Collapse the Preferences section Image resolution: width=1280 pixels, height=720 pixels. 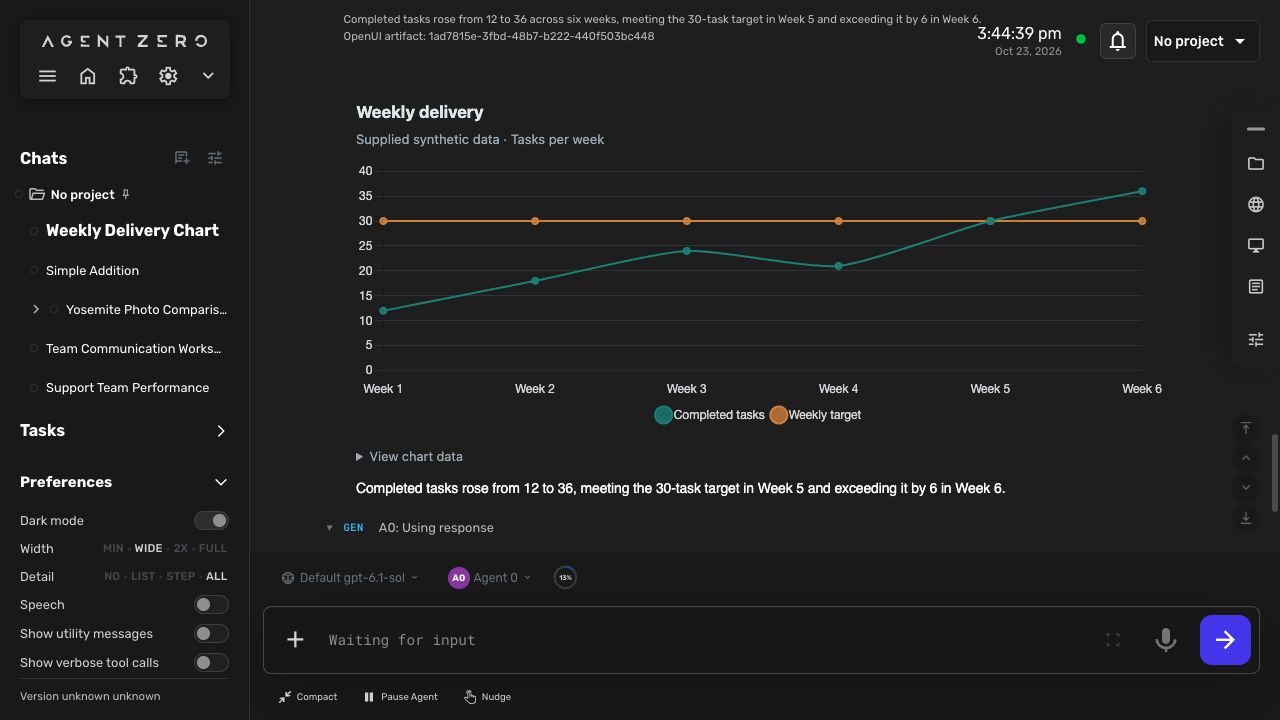221,482
